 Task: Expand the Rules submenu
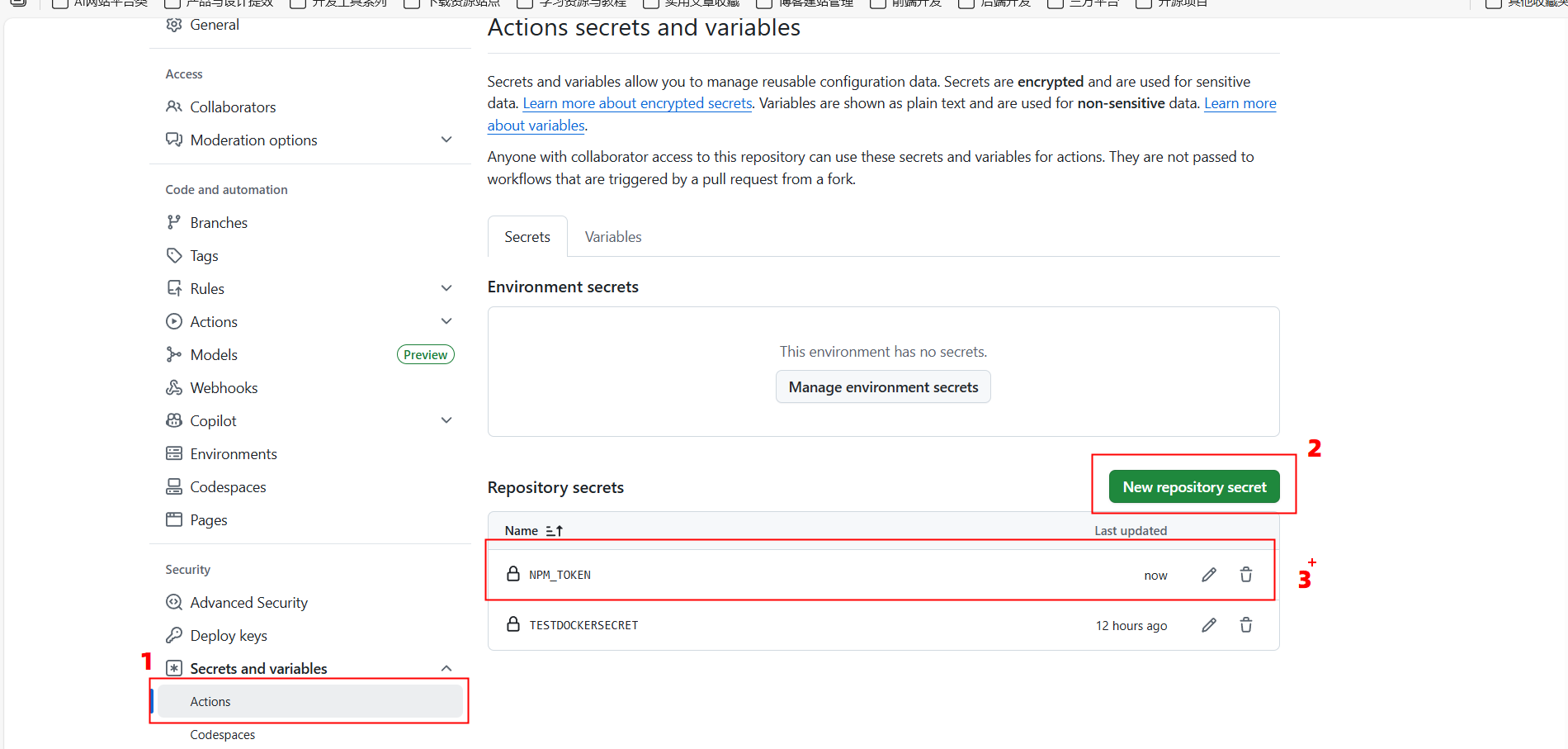click(446, 288)
